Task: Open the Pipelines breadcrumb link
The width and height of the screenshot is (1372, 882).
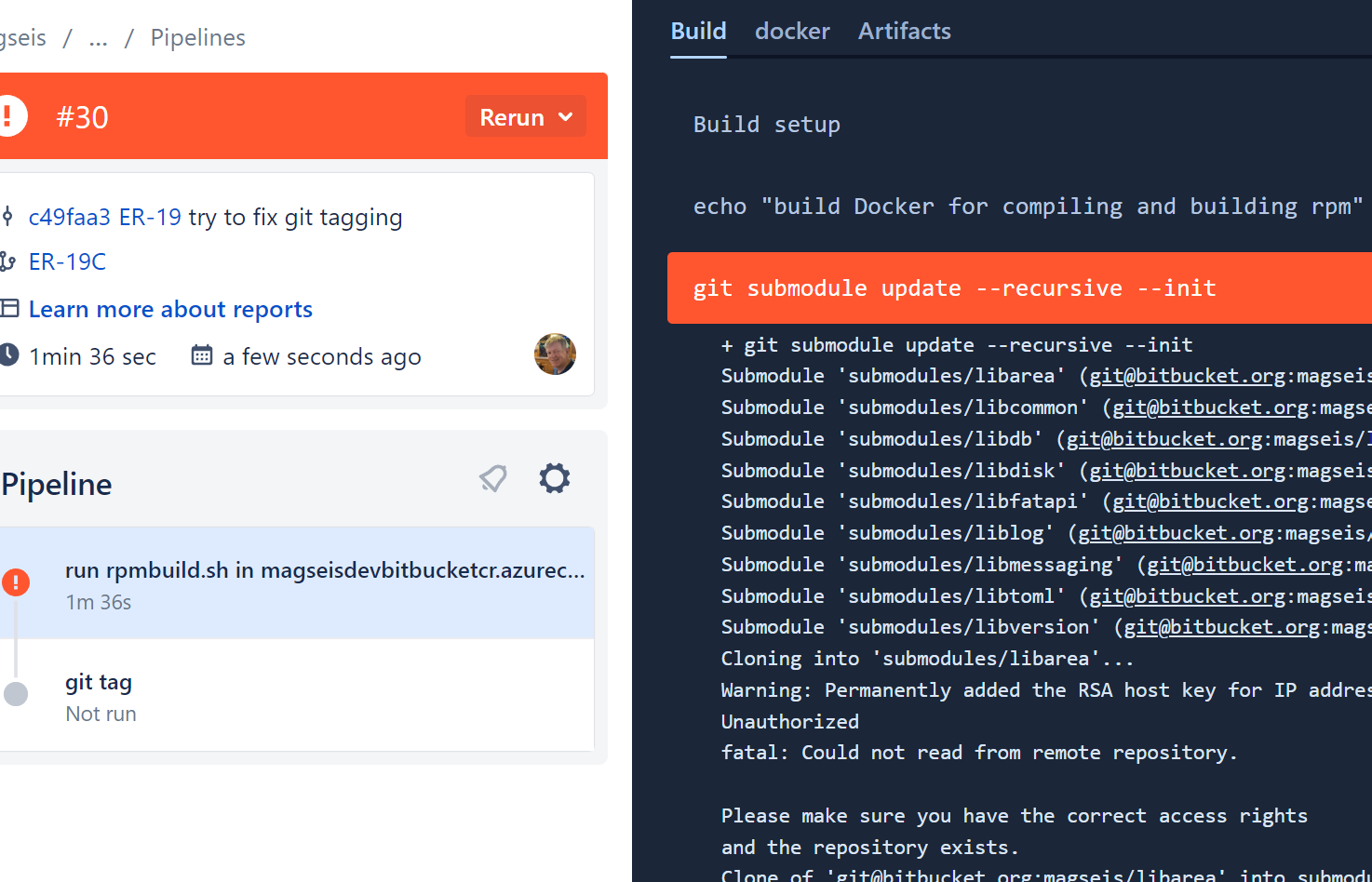Action: tap(197, 37)
